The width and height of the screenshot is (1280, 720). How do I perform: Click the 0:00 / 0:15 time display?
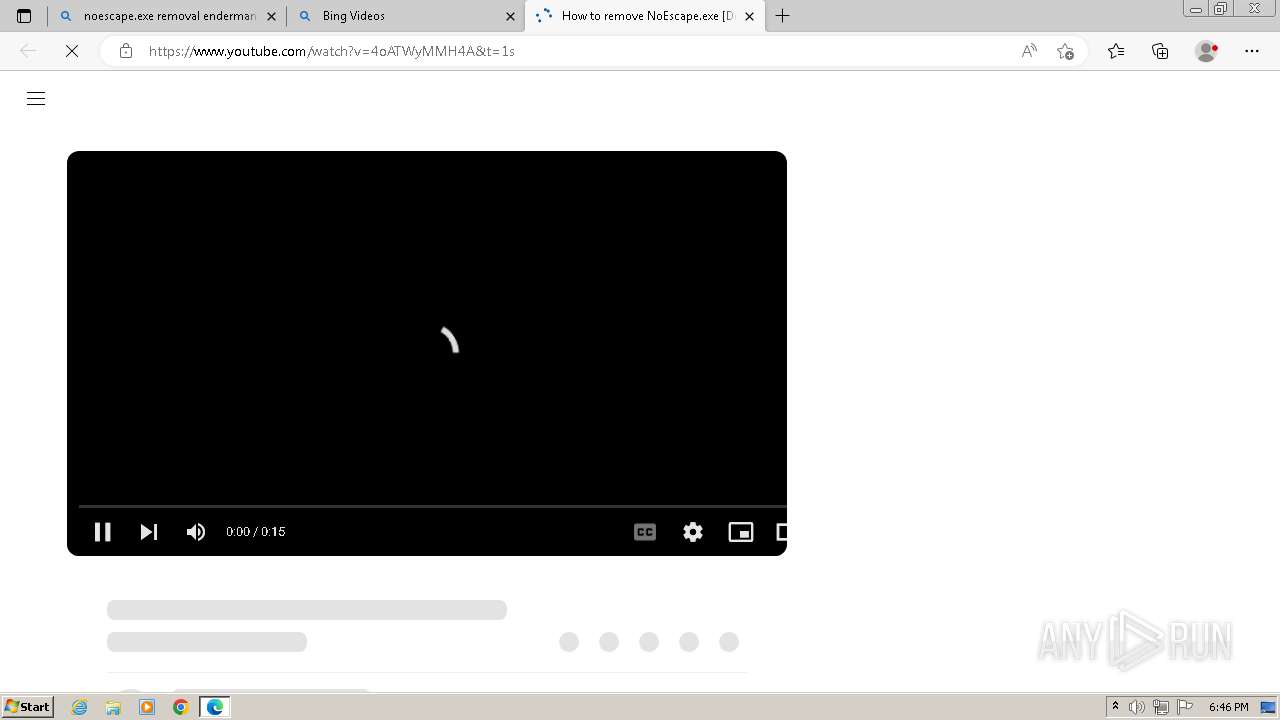[x=256, y=532]
